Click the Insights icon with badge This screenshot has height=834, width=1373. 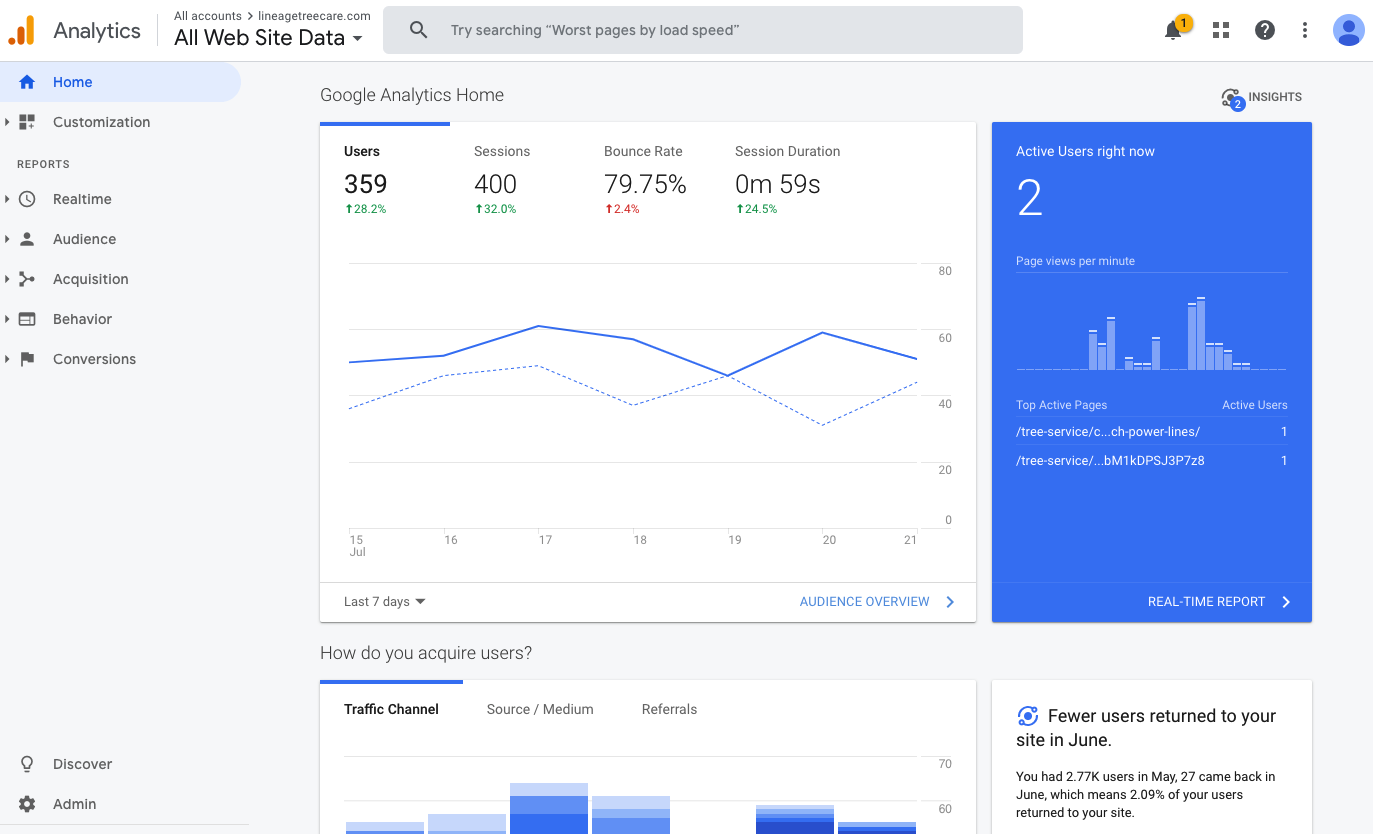point(1232,98)
